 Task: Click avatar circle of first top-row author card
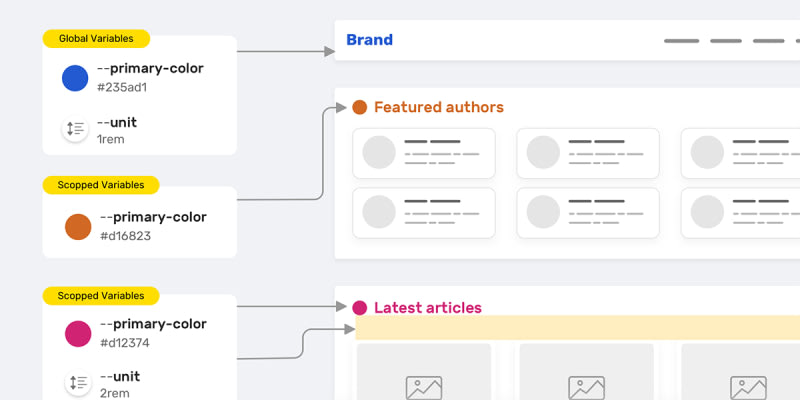point(379,152)
